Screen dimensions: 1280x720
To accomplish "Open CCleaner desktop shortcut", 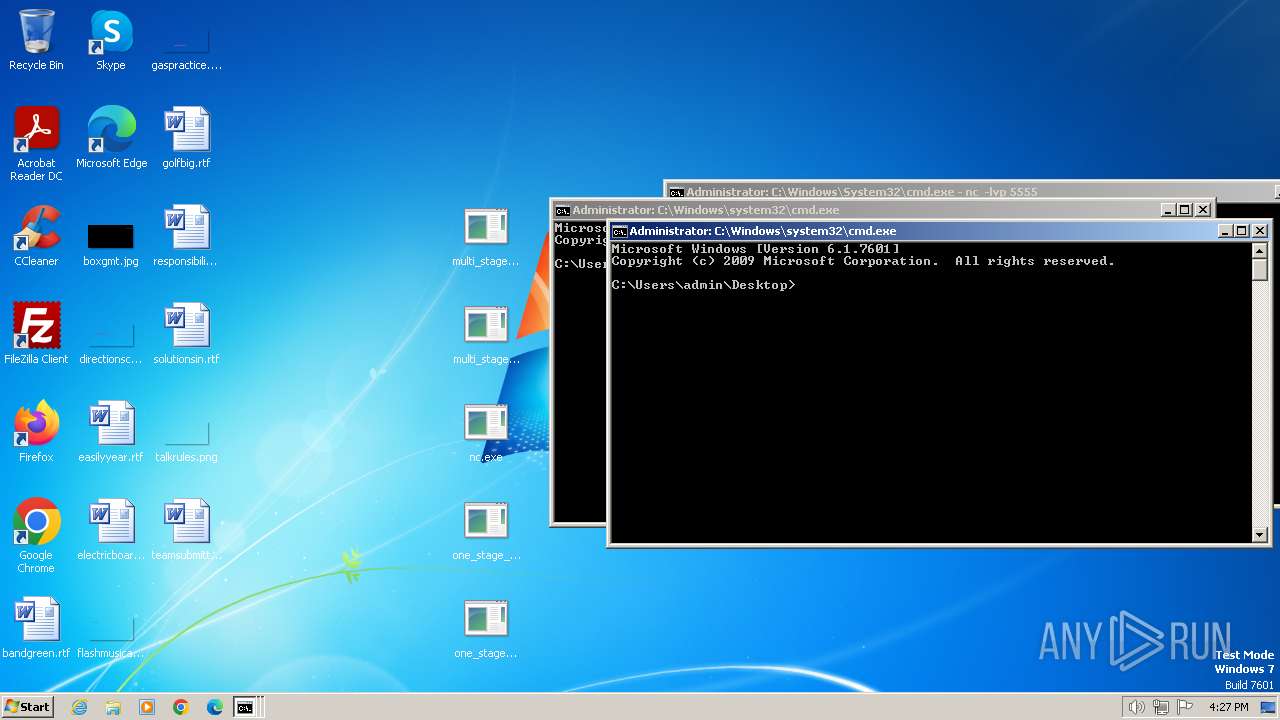I will pyautogui.click(x=36, y=236).
